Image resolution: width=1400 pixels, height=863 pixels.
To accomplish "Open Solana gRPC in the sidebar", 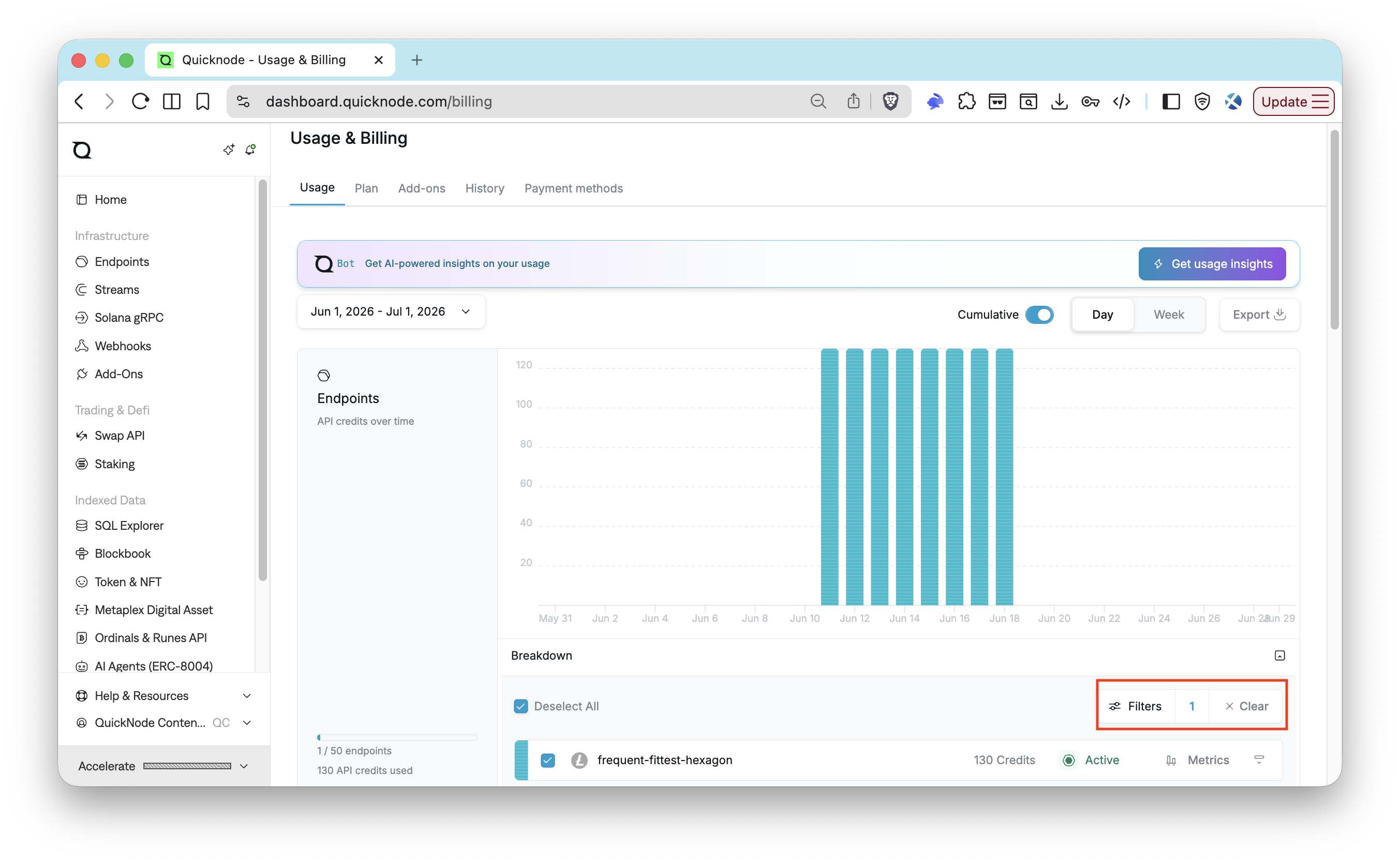I will [120, 318].
